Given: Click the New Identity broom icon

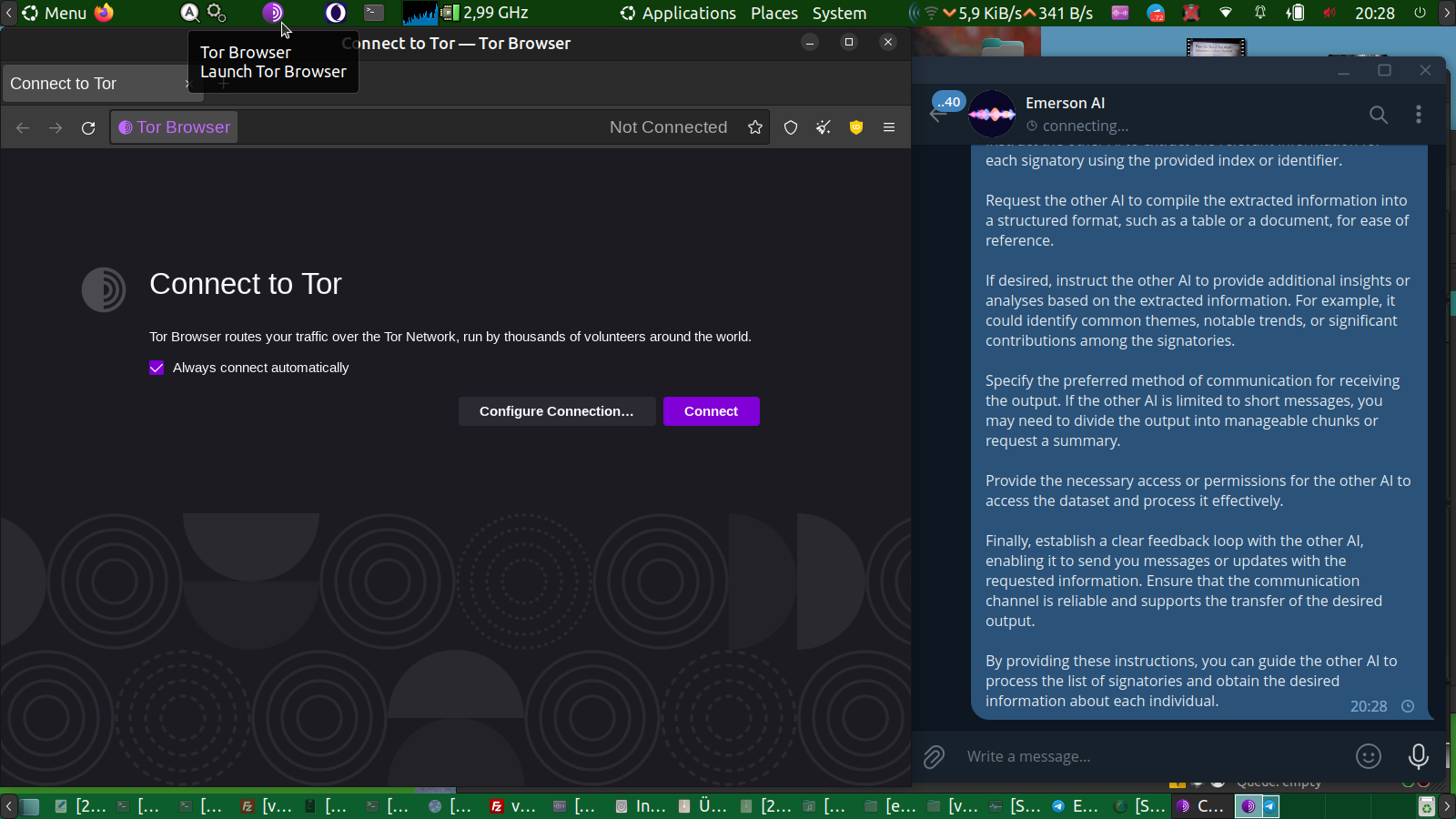Looking at the screenshot, I should 824,127.
